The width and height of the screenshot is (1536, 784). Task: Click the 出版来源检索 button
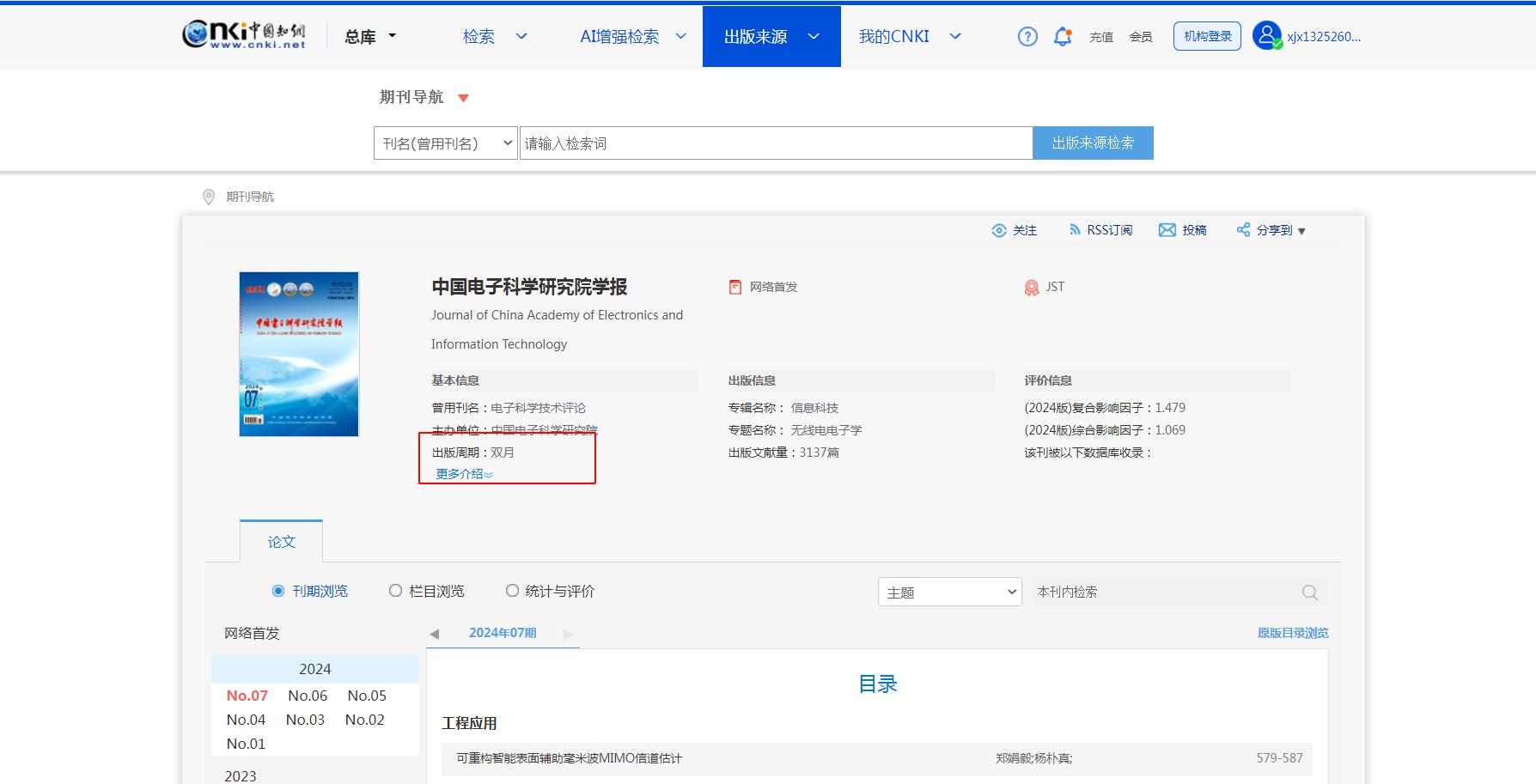1093,143
